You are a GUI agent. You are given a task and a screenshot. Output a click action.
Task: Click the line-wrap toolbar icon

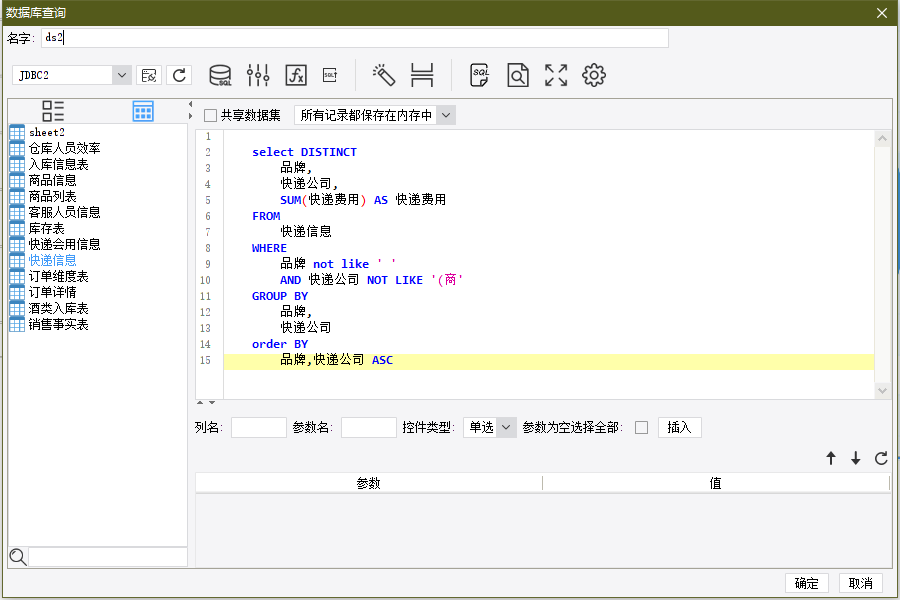pos(422,75)
